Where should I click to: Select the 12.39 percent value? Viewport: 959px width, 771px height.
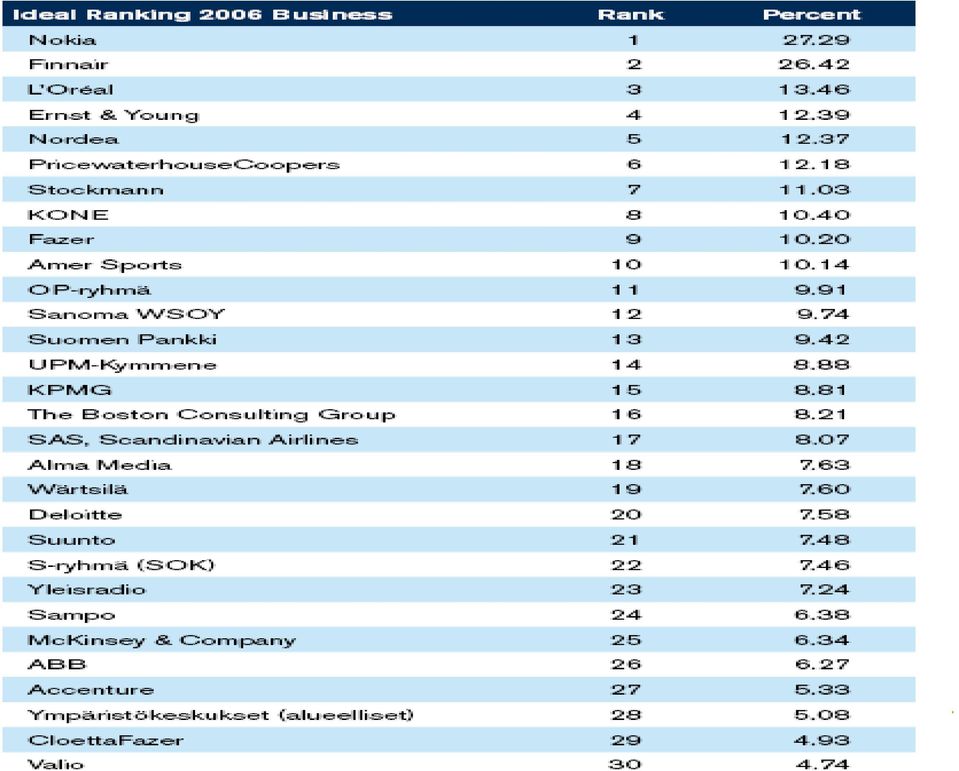[814, 115]
